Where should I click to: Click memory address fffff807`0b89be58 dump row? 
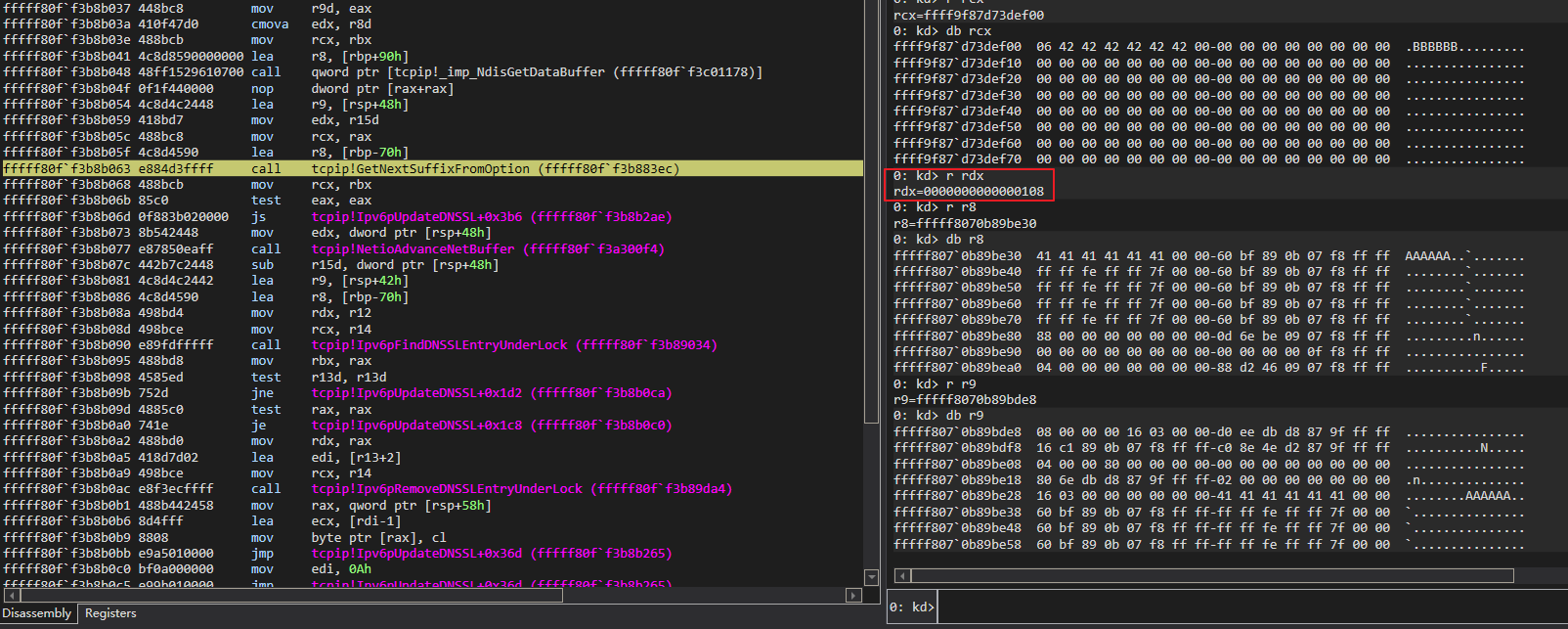(1209, 544)
